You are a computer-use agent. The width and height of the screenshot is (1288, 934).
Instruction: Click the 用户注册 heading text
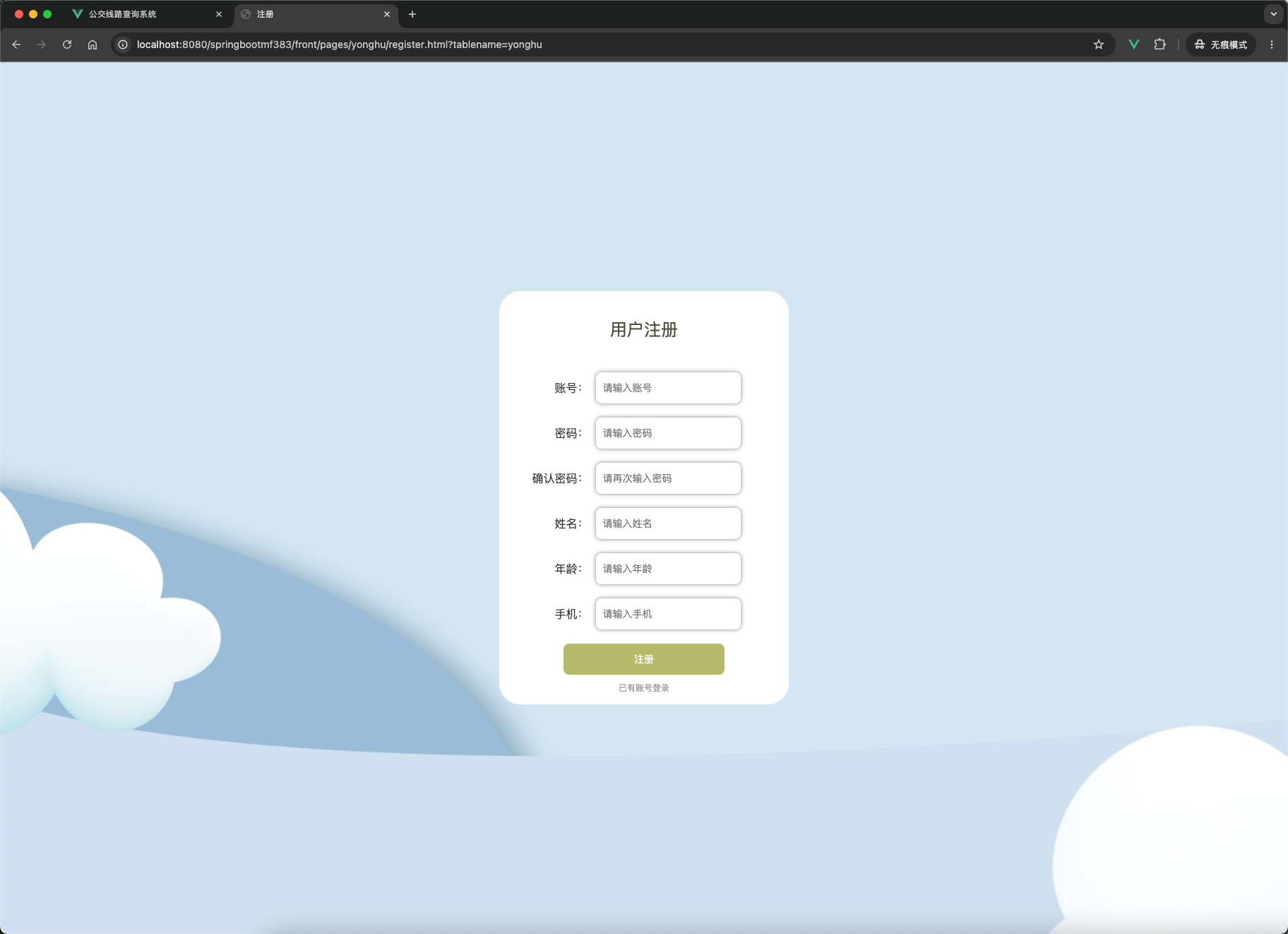644,330
